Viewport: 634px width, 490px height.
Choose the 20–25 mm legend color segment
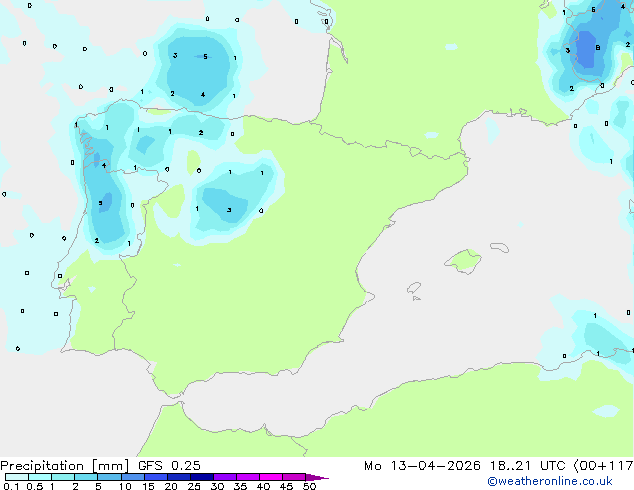pyautogui.click(x=179, y=477)
